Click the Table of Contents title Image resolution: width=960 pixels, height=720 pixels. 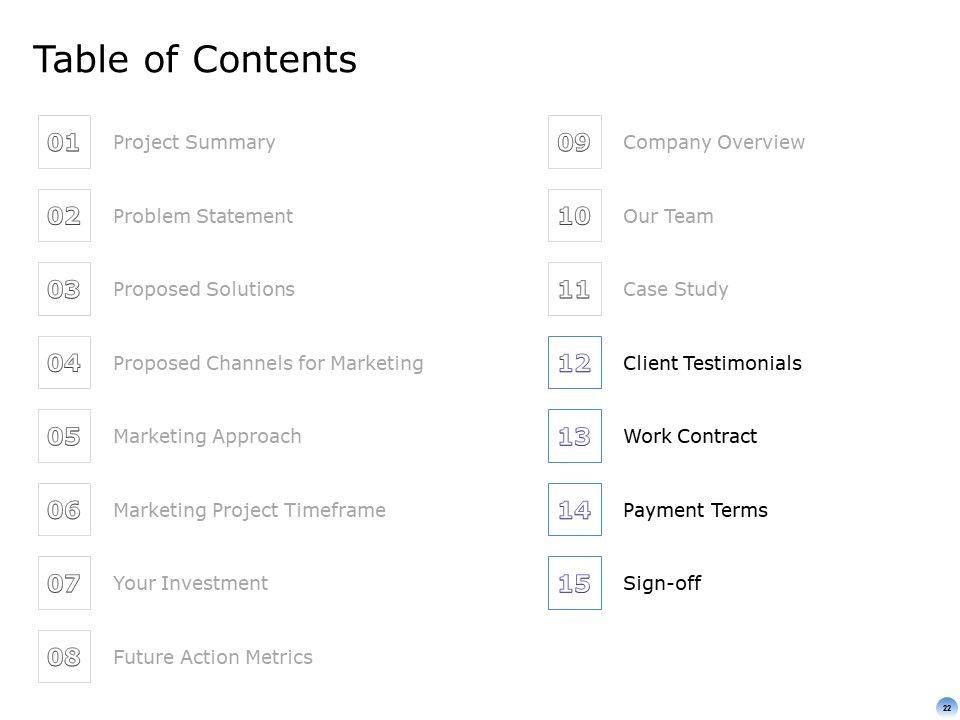[x=195, y=60]
